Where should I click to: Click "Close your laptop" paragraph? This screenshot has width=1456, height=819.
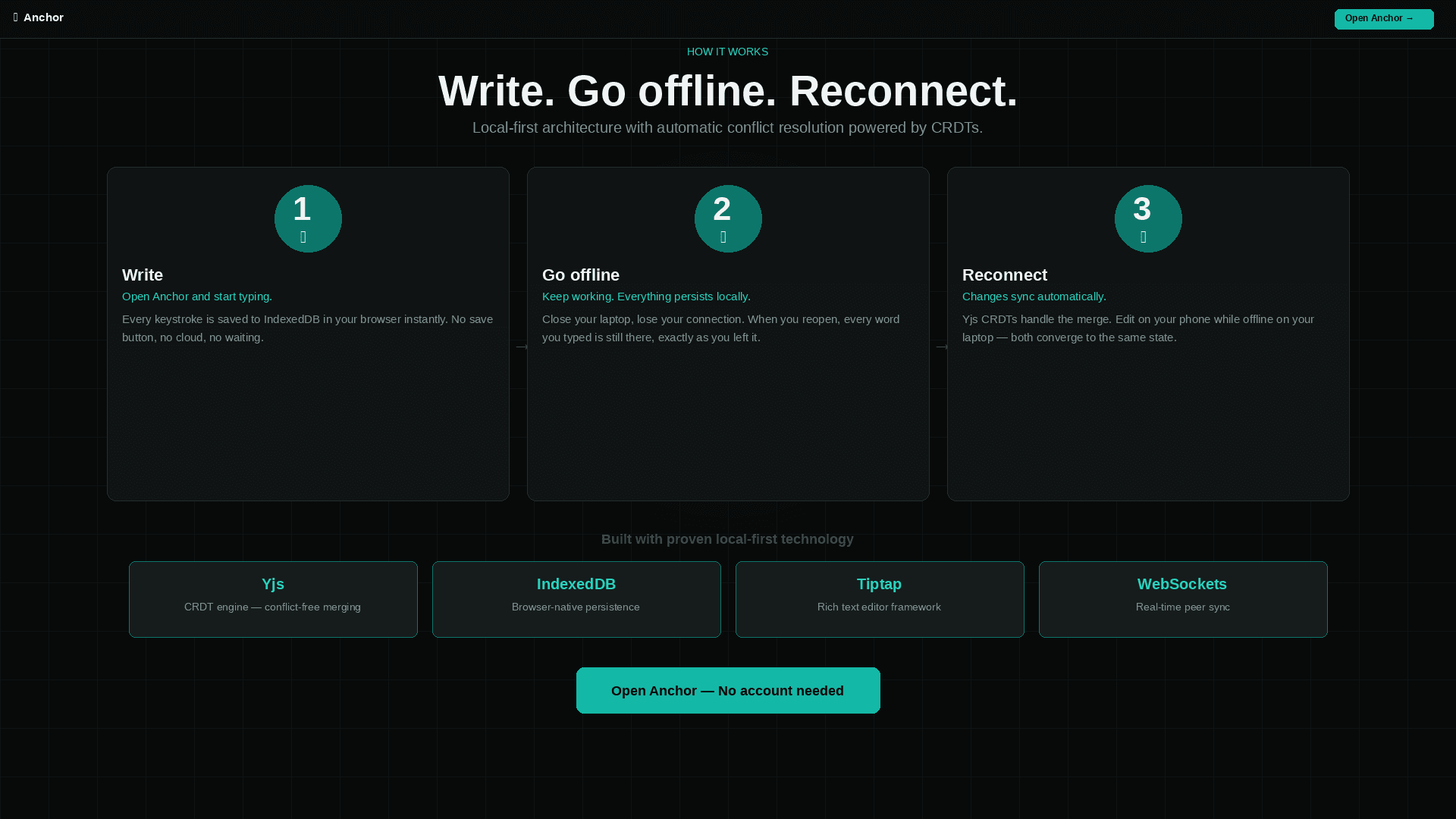721,328
